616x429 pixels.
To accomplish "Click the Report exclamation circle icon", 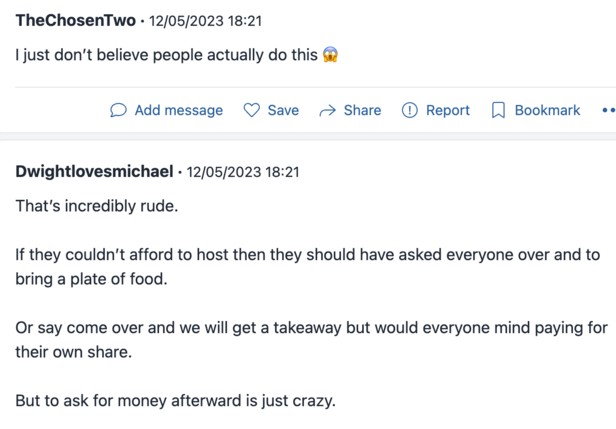I will (x=409, y=111).
